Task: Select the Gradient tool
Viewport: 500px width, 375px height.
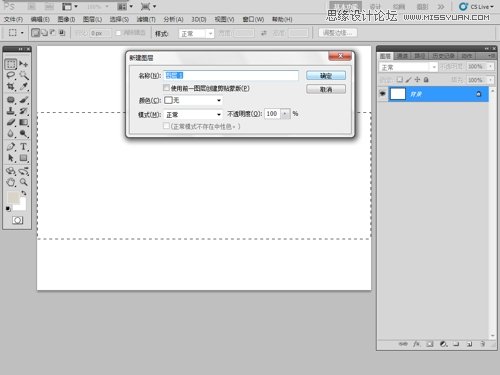Action: pos(23,122)
